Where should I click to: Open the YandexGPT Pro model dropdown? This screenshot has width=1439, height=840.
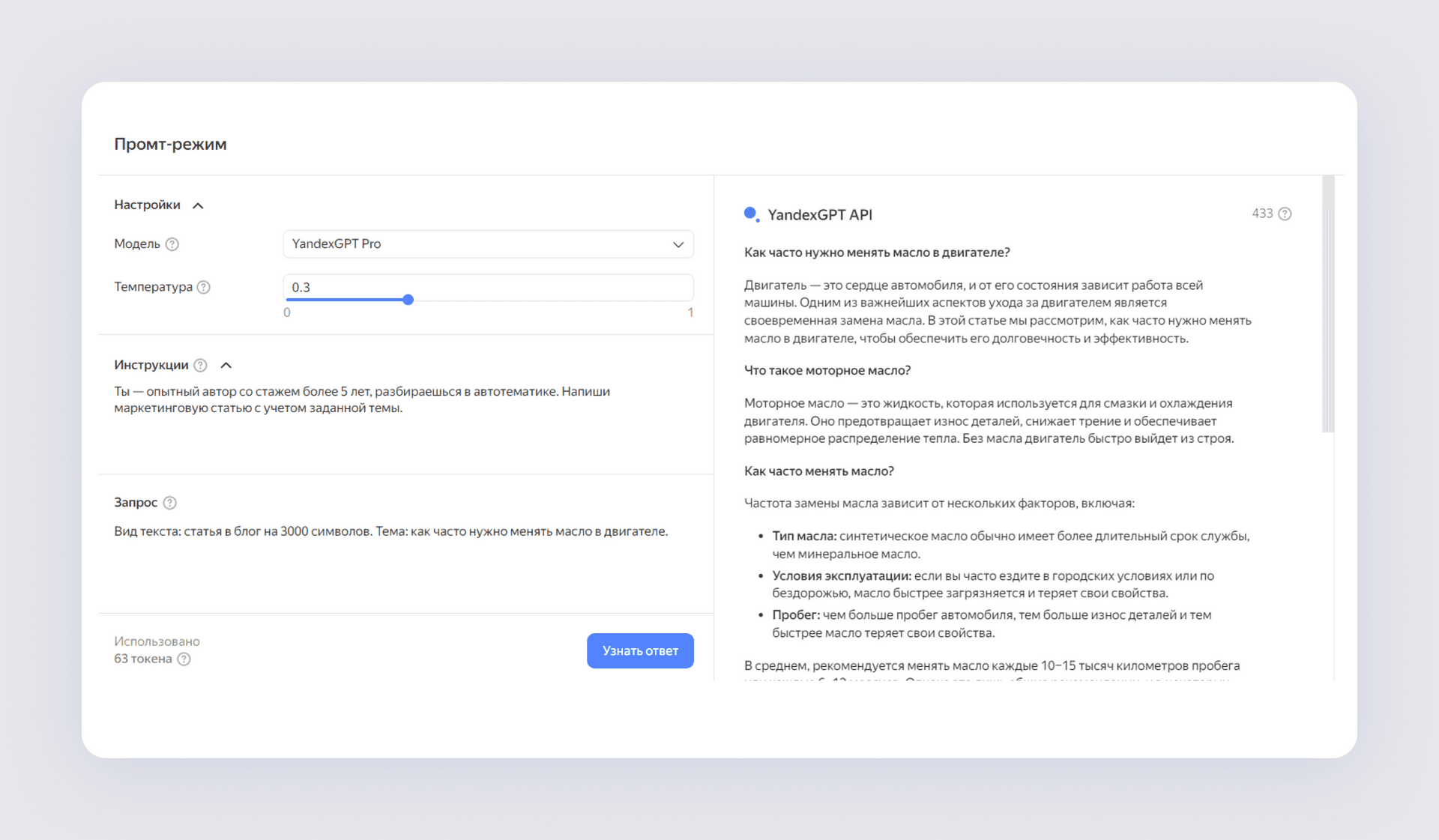pos(487,243)
